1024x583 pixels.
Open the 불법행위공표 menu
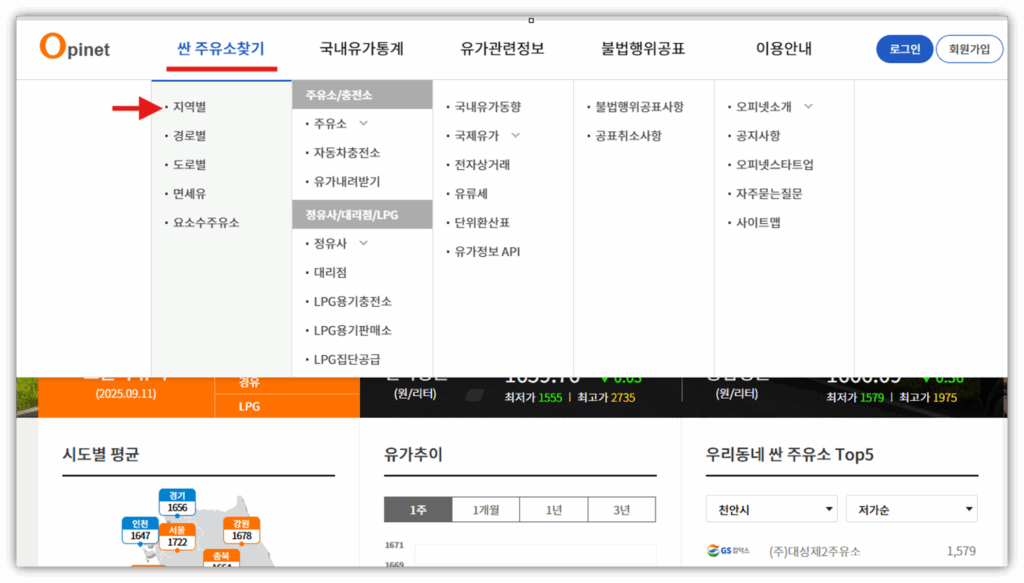coord(643,48)
